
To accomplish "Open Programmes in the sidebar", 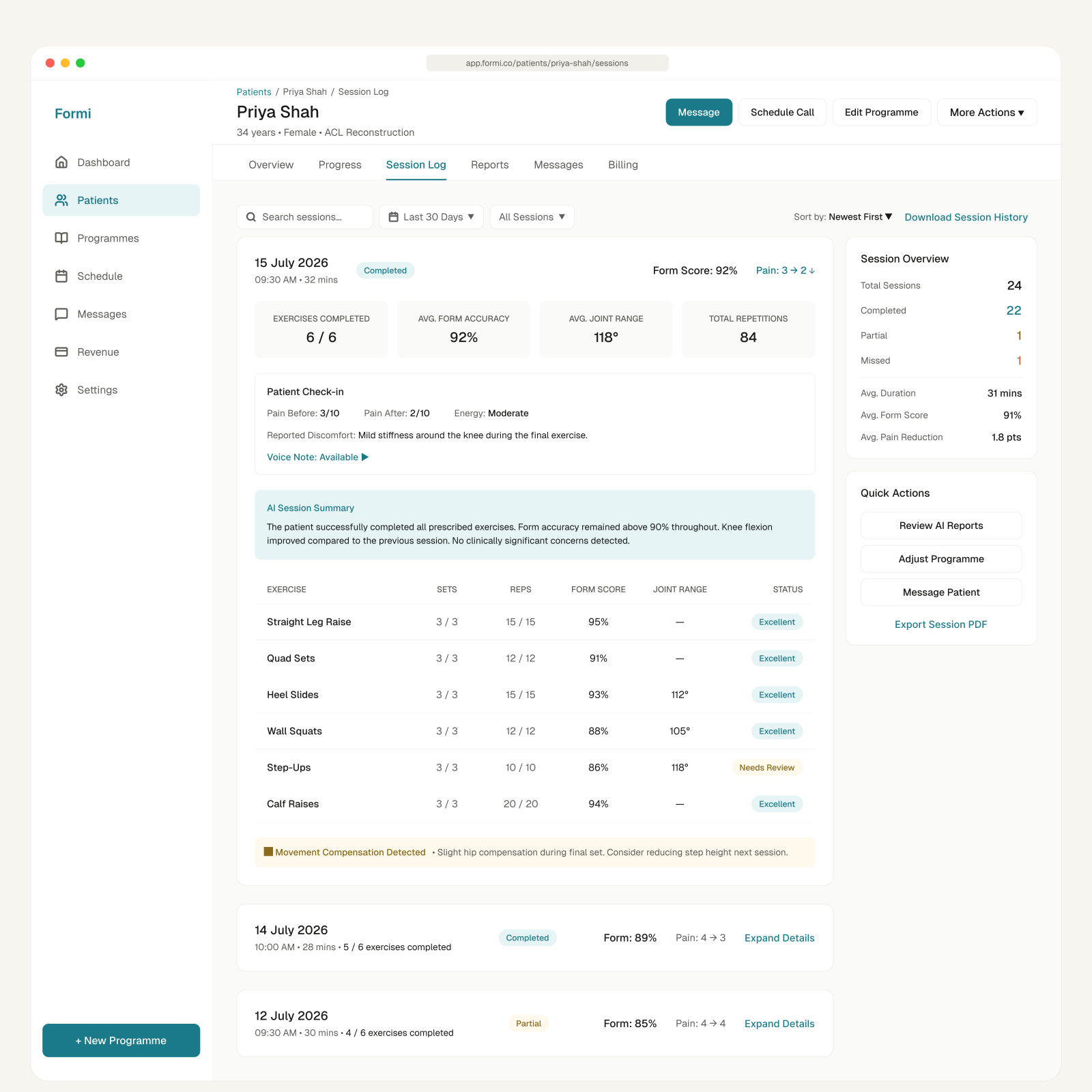I will [x=121, y=238].
